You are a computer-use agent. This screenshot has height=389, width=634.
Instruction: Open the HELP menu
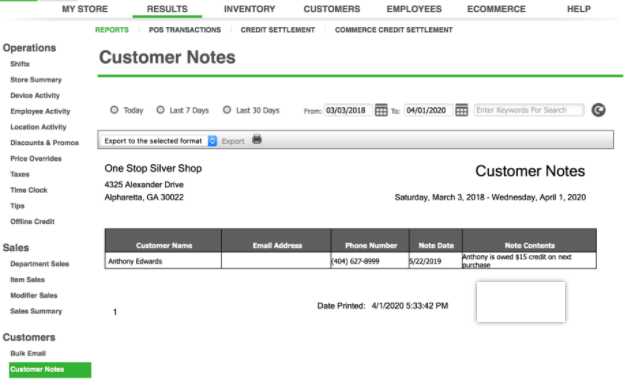click(x=579, y=9)
